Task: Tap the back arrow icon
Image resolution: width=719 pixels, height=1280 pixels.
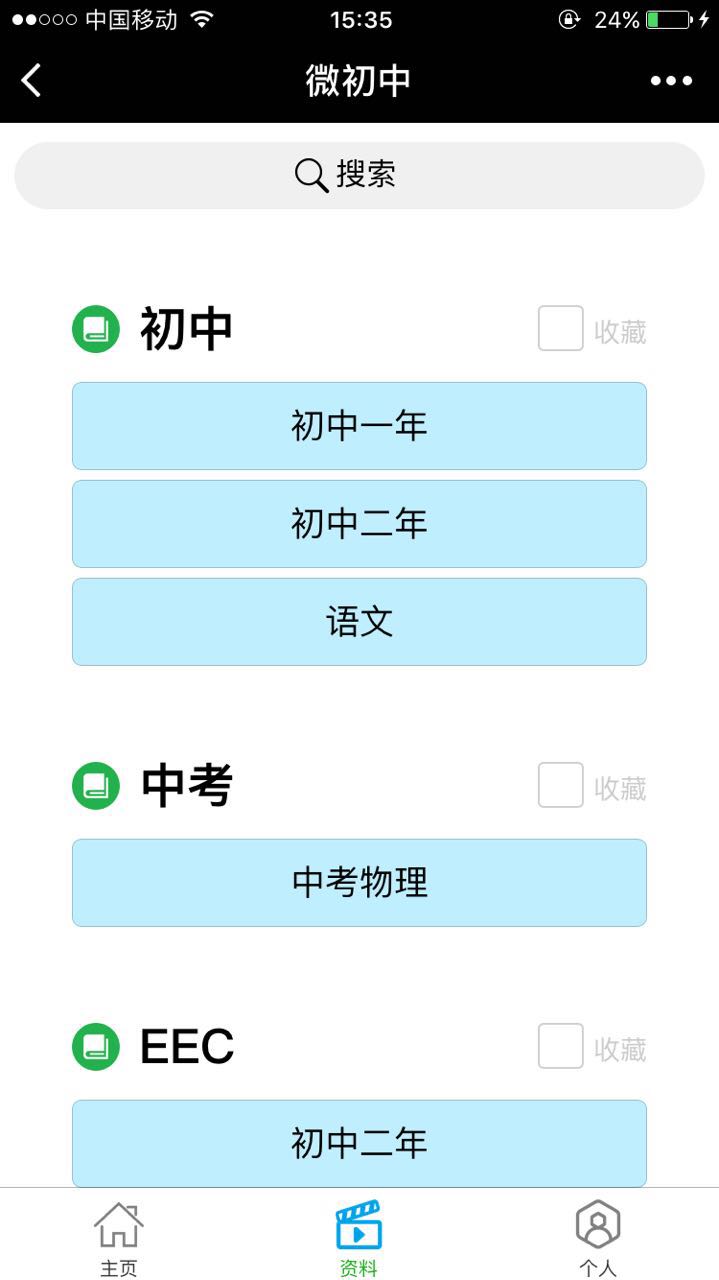Action: 32,80
